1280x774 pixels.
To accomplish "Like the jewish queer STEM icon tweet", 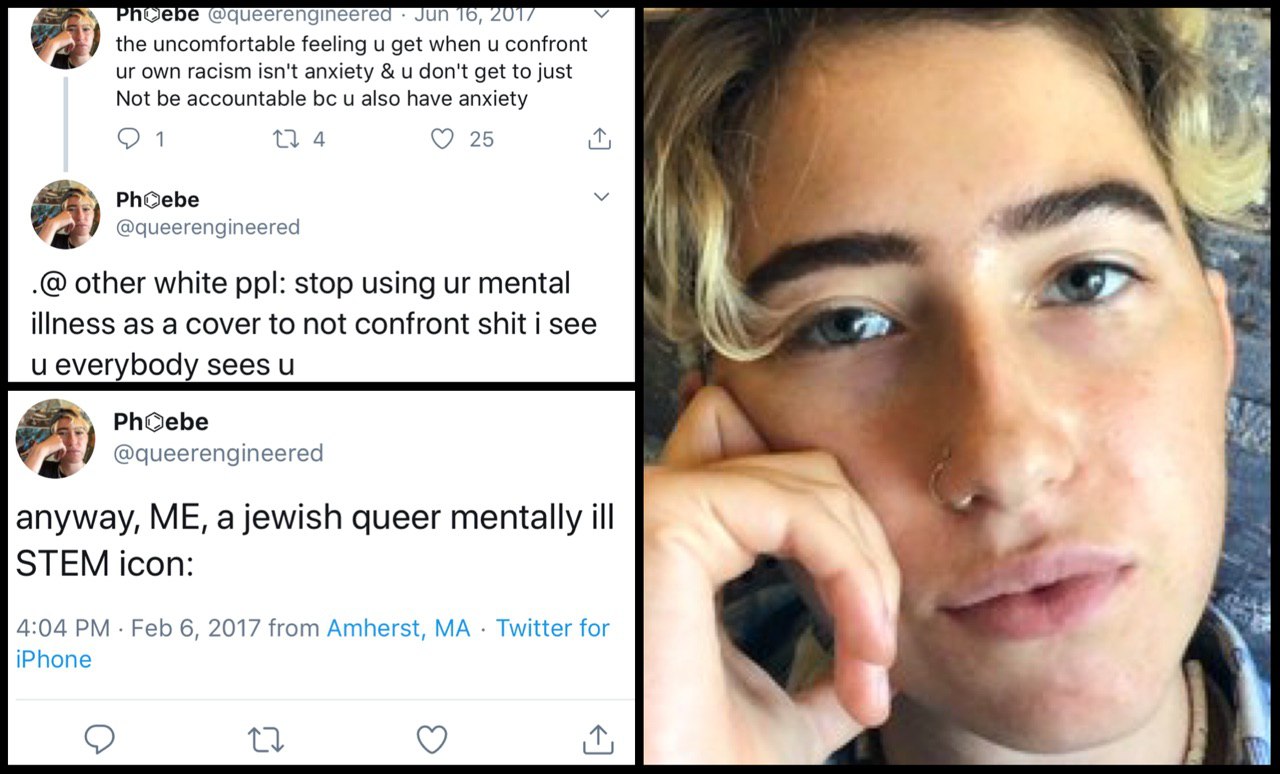I will [431, 739].
